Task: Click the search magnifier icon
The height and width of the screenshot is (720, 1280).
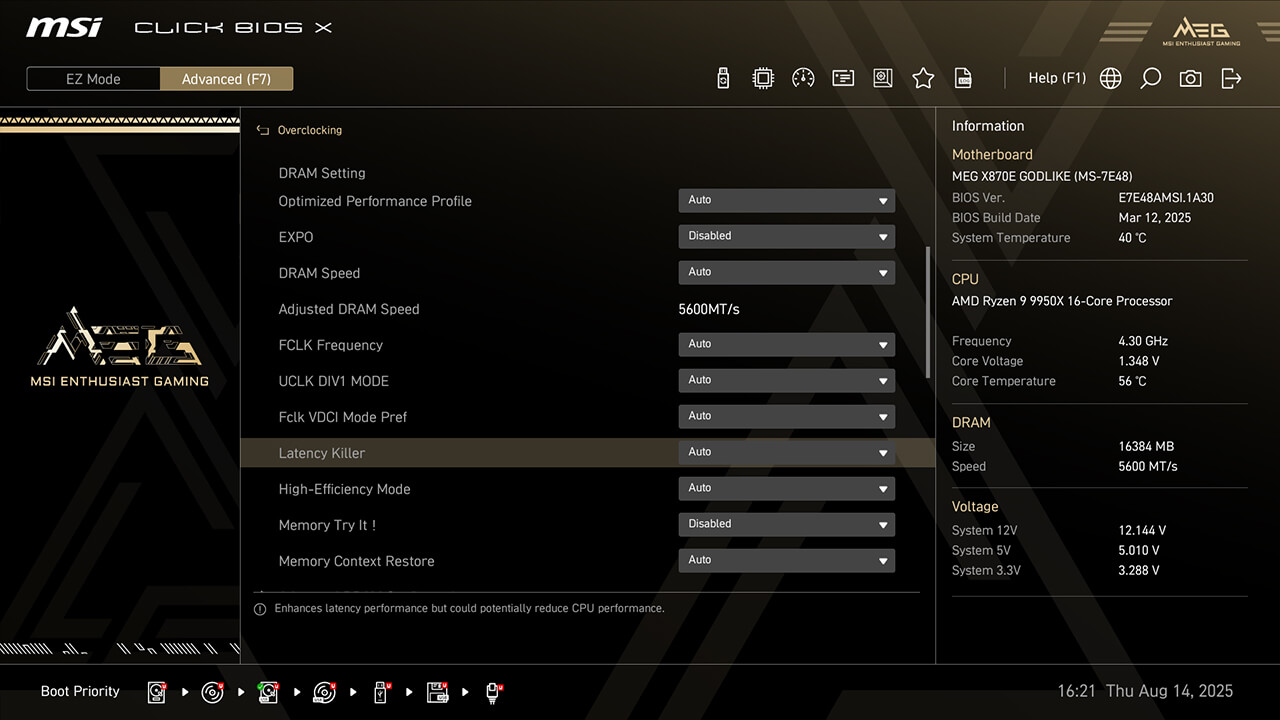Action: click(1150, 78)
